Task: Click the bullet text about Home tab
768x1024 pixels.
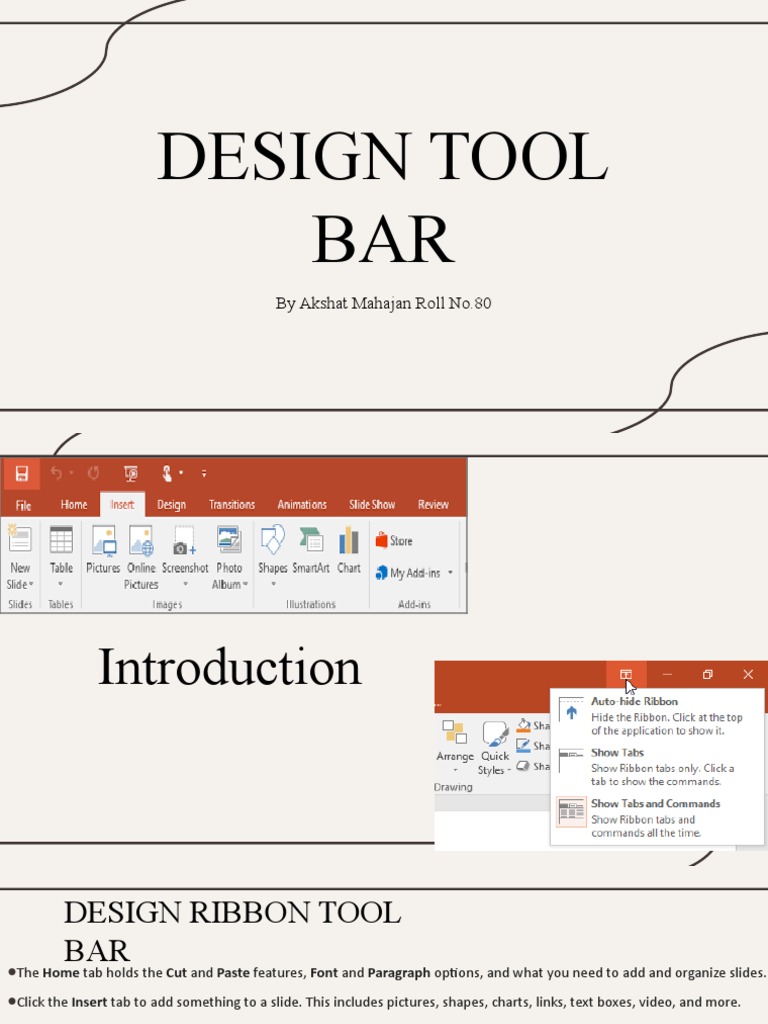Action: click(x=387, y=972)
